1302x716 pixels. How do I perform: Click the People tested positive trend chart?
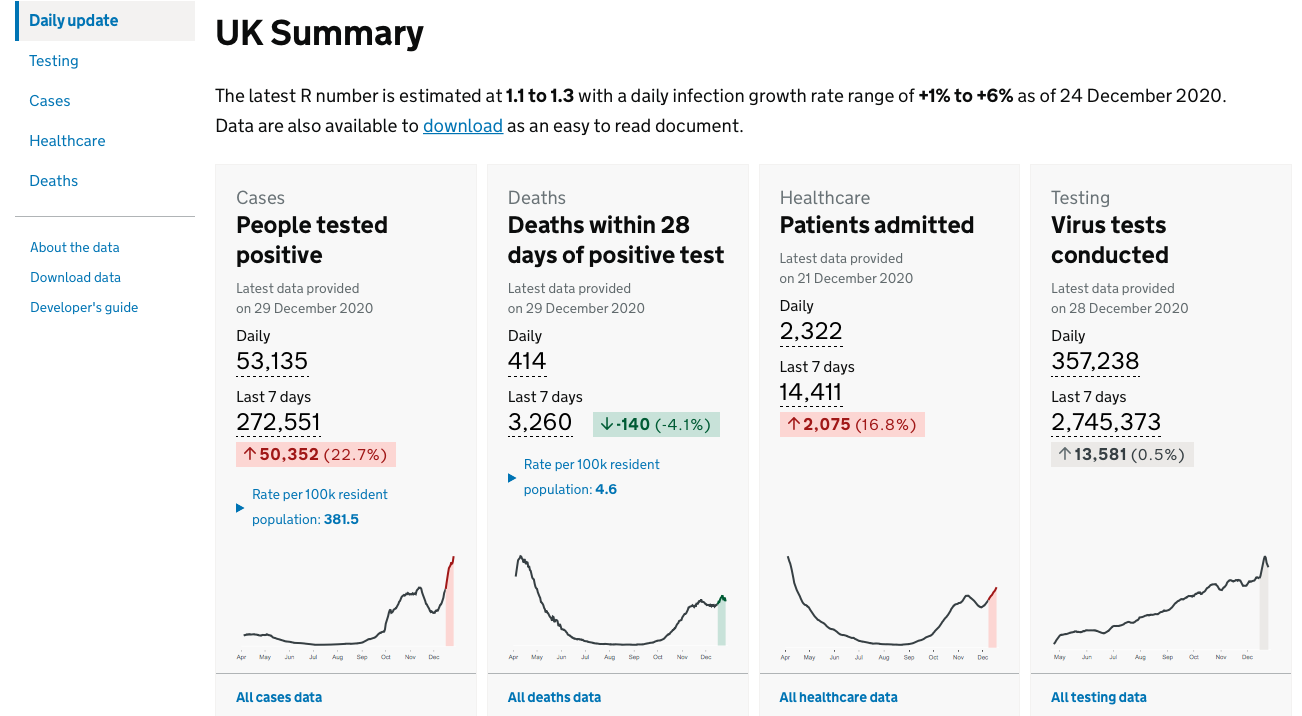[346, 606]
